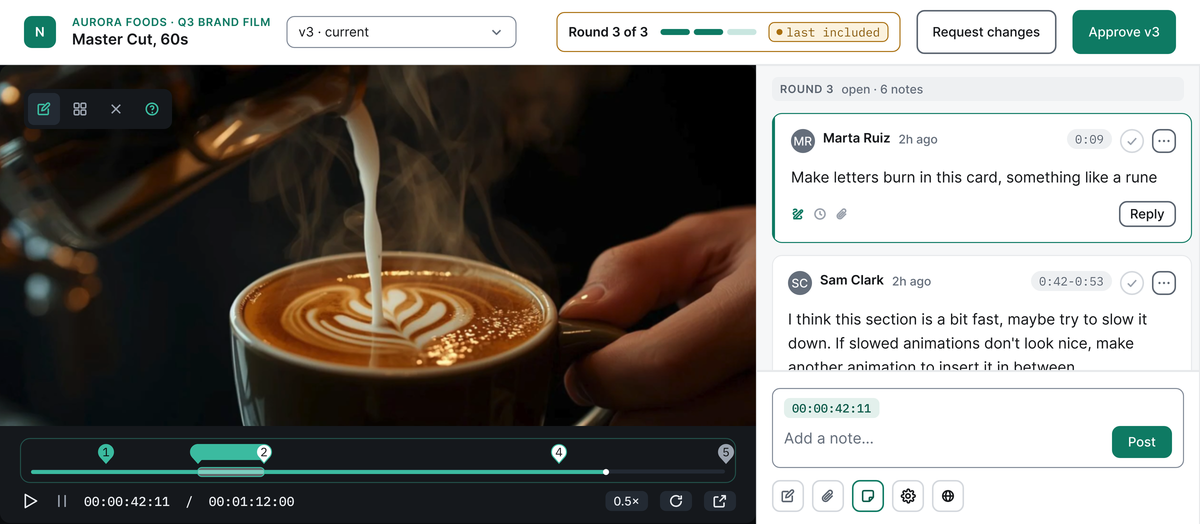Image resolution: width=1200 pixels, height=524 pixels.
Task: Jump to timeline marker 1
Action: point(106,453)
